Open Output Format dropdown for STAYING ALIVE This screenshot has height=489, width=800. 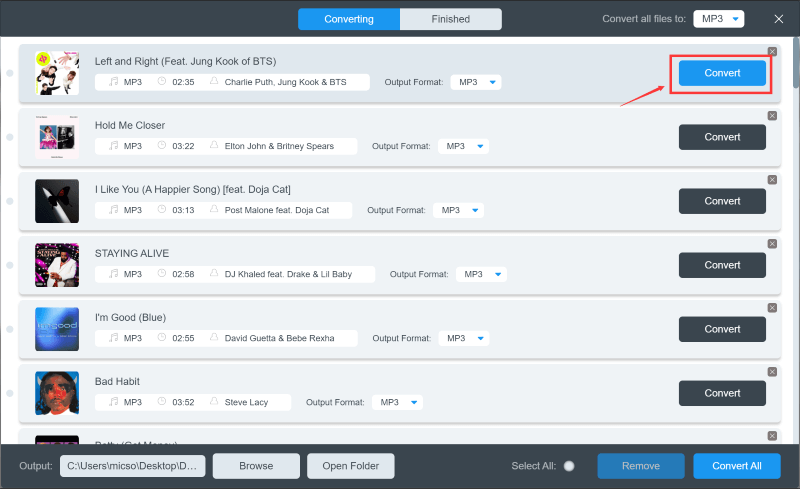481,274
